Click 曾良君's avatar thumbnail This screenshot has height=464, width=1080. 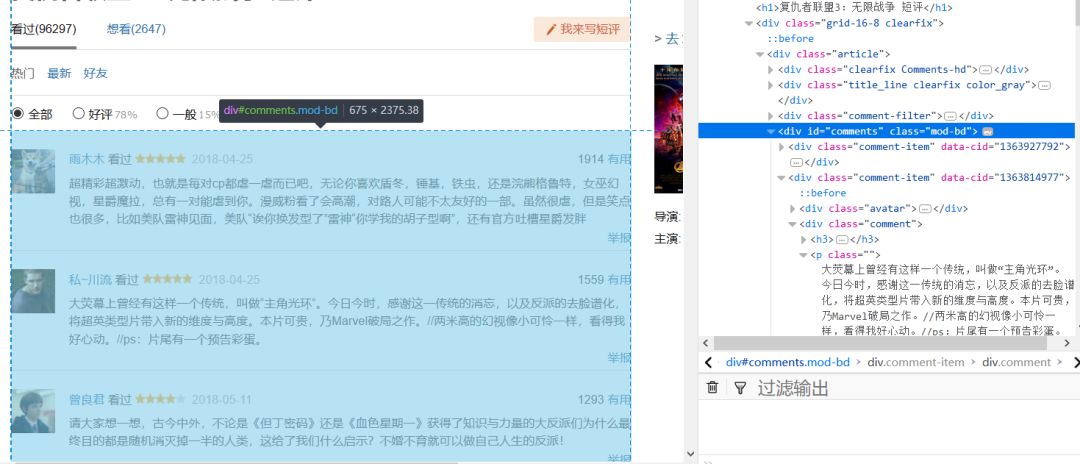(33, 411)
